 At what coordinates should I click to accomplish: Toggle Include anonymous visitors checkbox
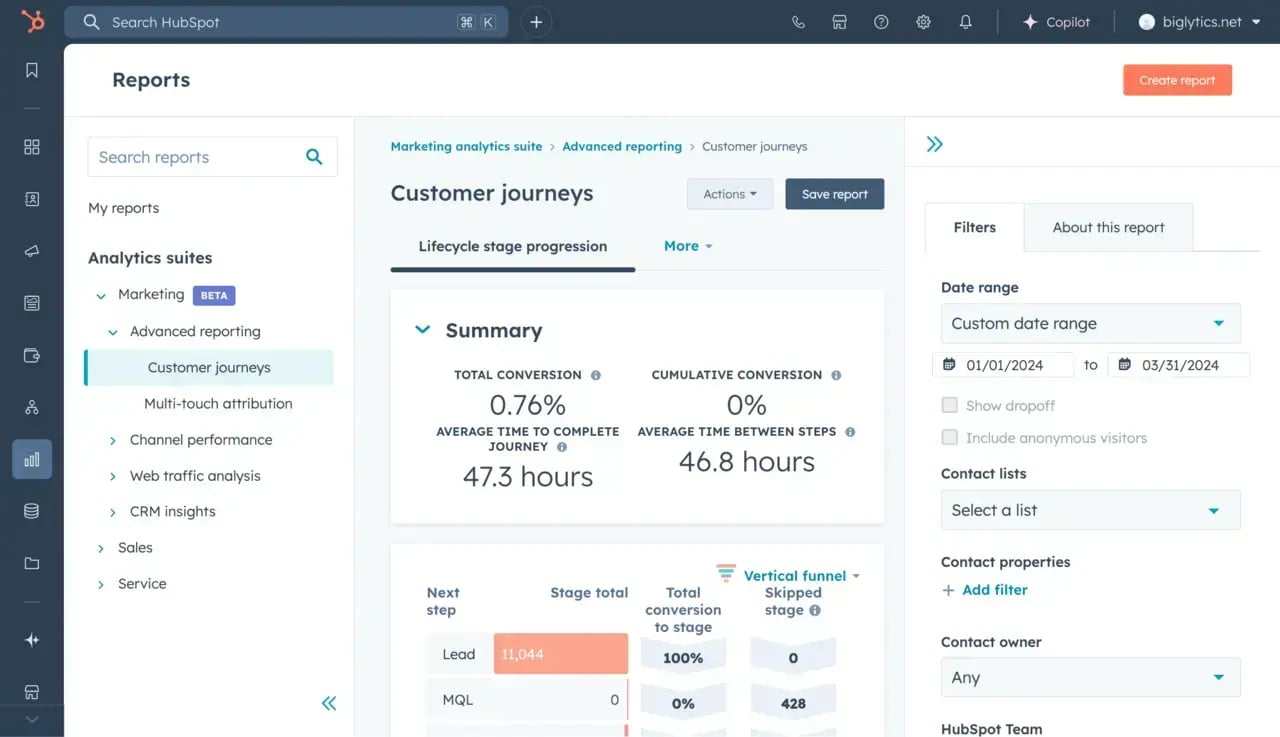coord(950,437)
